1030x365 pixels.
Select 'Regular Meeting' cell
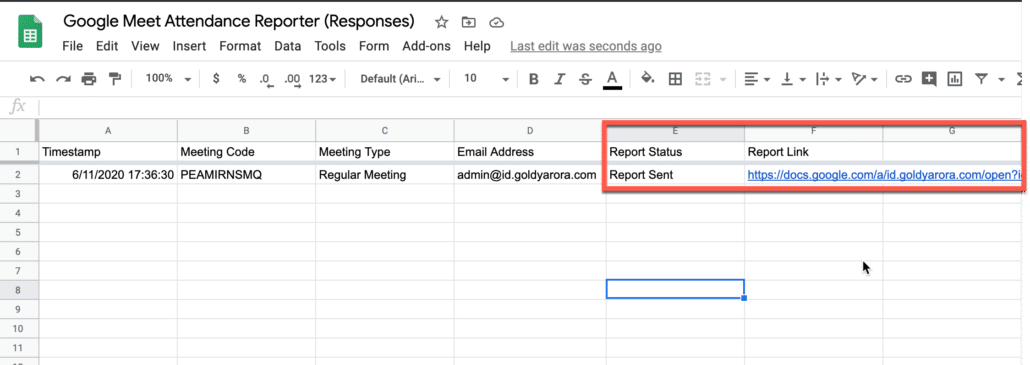tap(384, 175)
